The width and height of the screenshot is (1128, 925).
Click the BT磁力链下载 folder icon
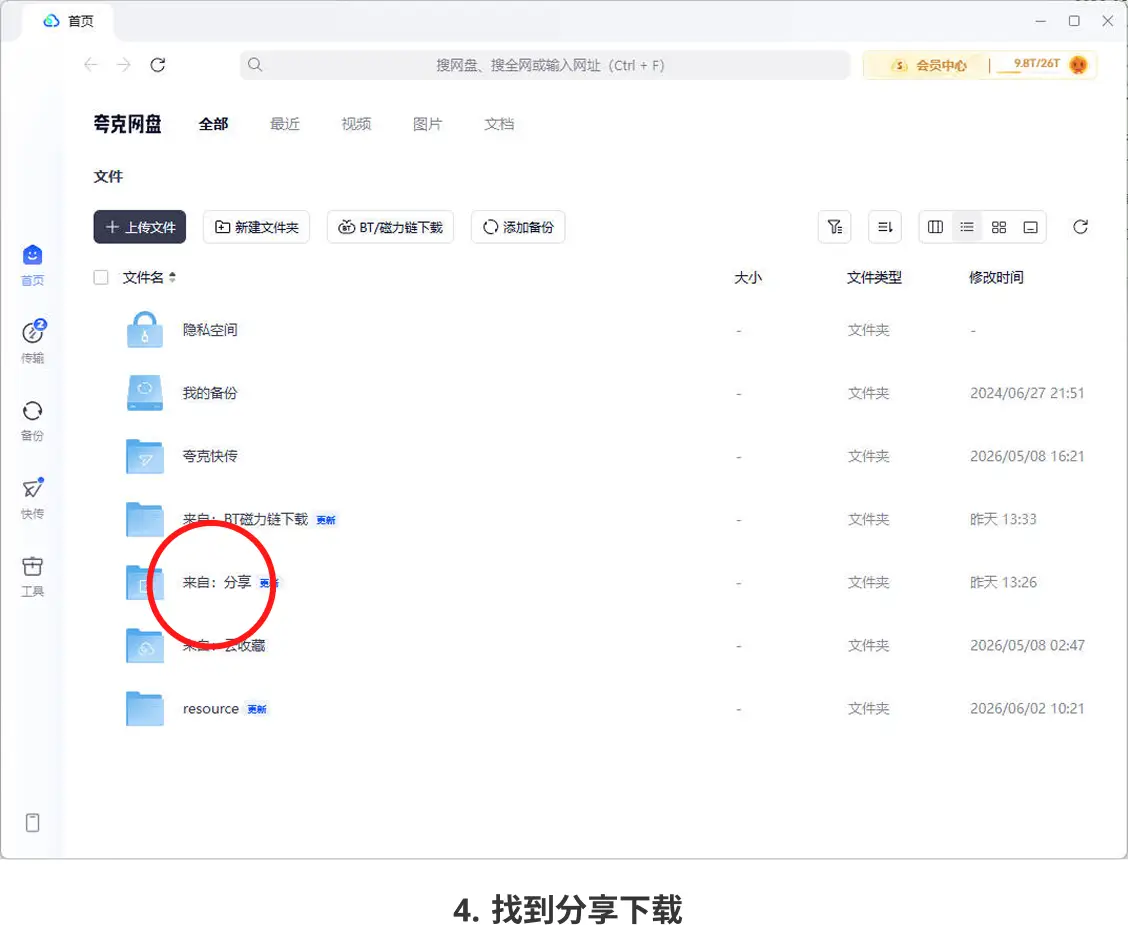145,519
